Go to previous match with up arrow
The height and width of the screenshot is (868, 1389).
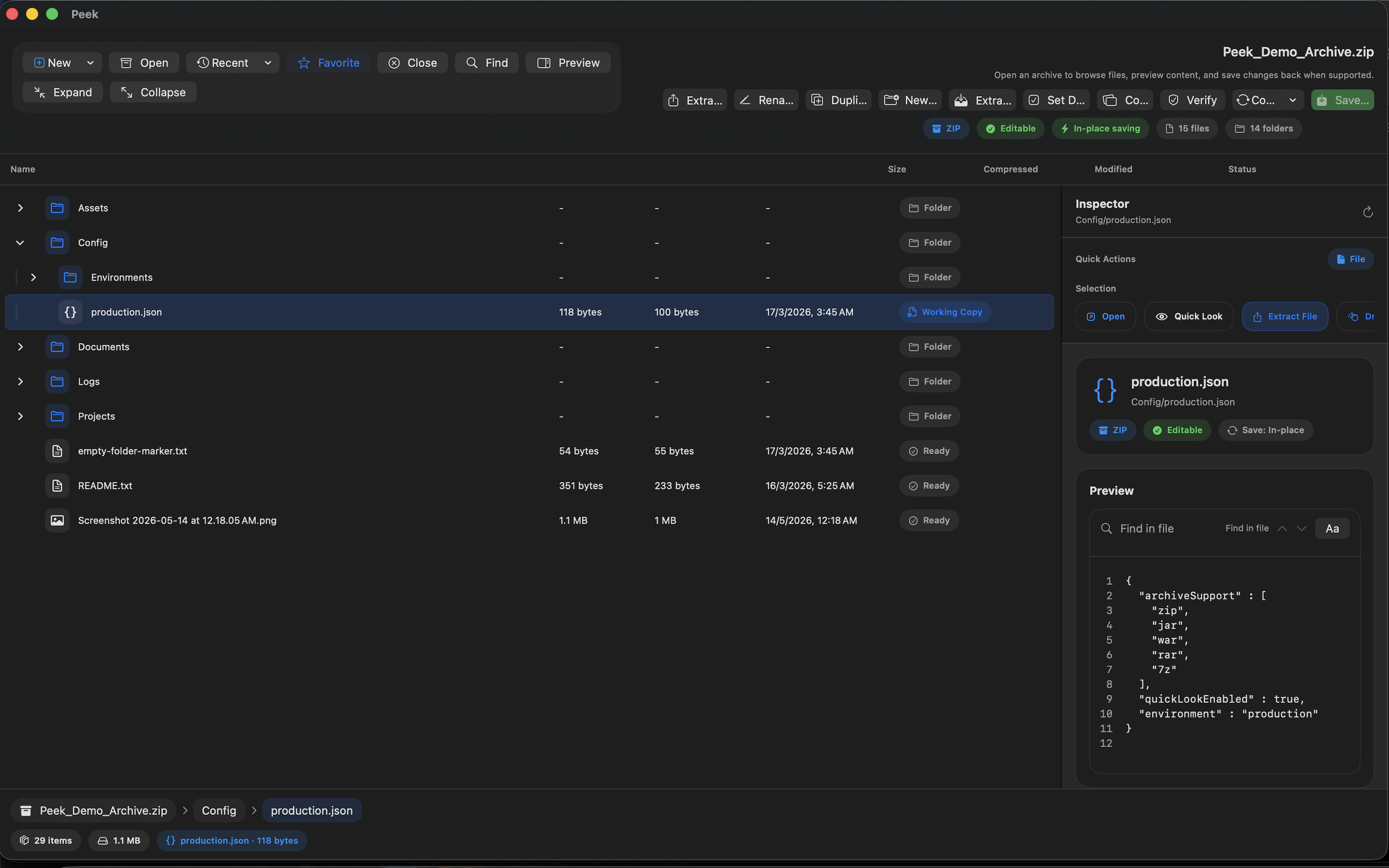point(1282,529)
